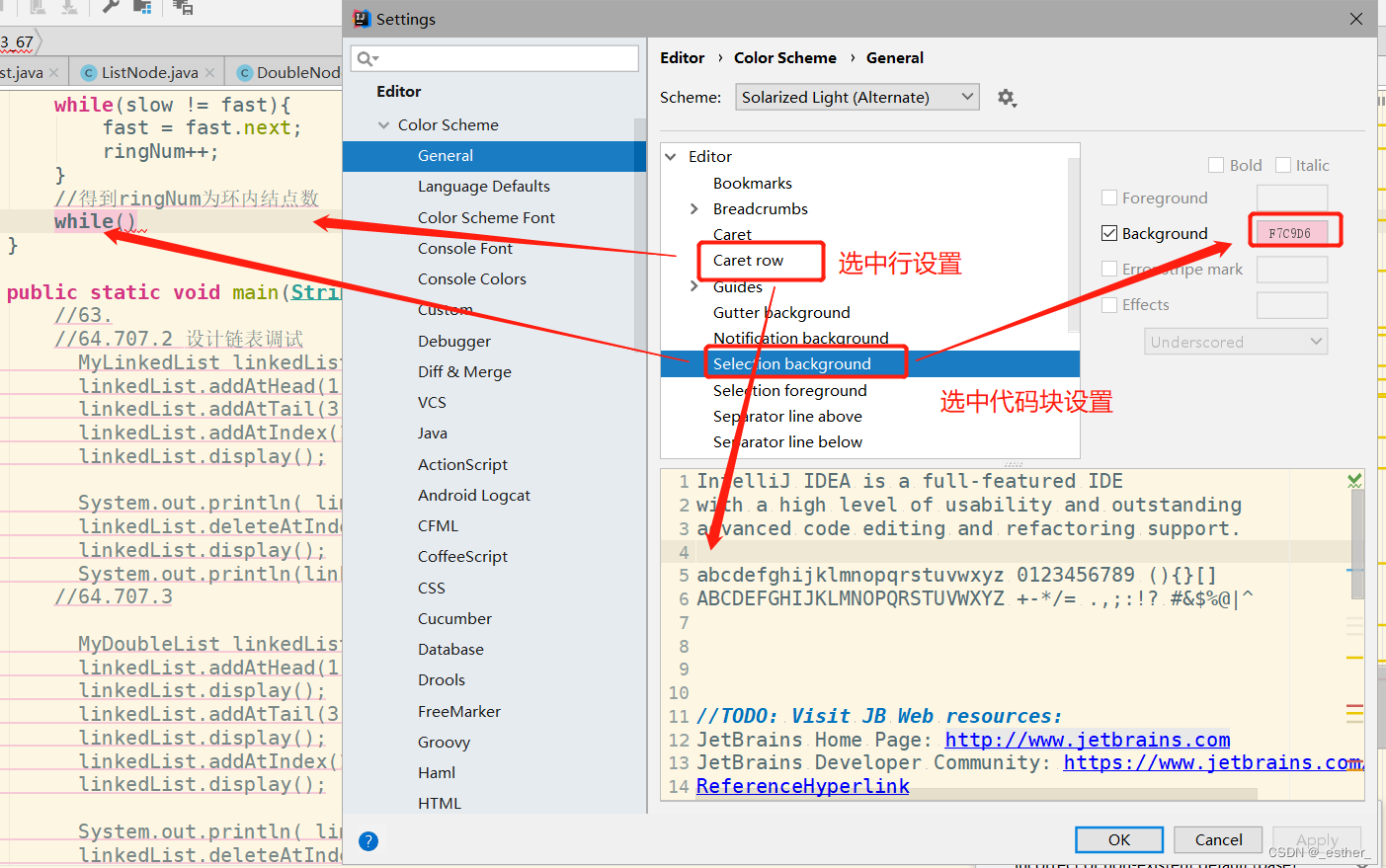
Task: Click the green inspection checkmark in preview
Action: [x=1354, y=481]
